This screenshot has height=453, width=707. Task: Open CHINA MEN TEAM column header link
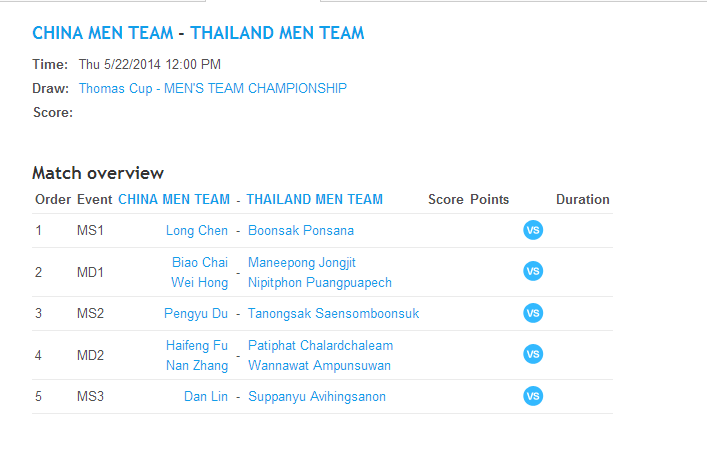[174, 199]
